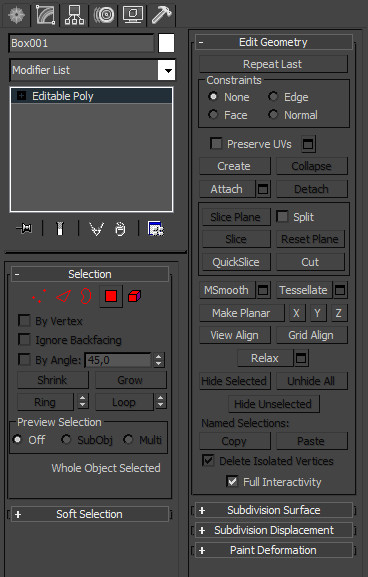Open Configure Modifier Sets icon
The image size is (368, 577).
pyautogui.click(x=156, y=229)
